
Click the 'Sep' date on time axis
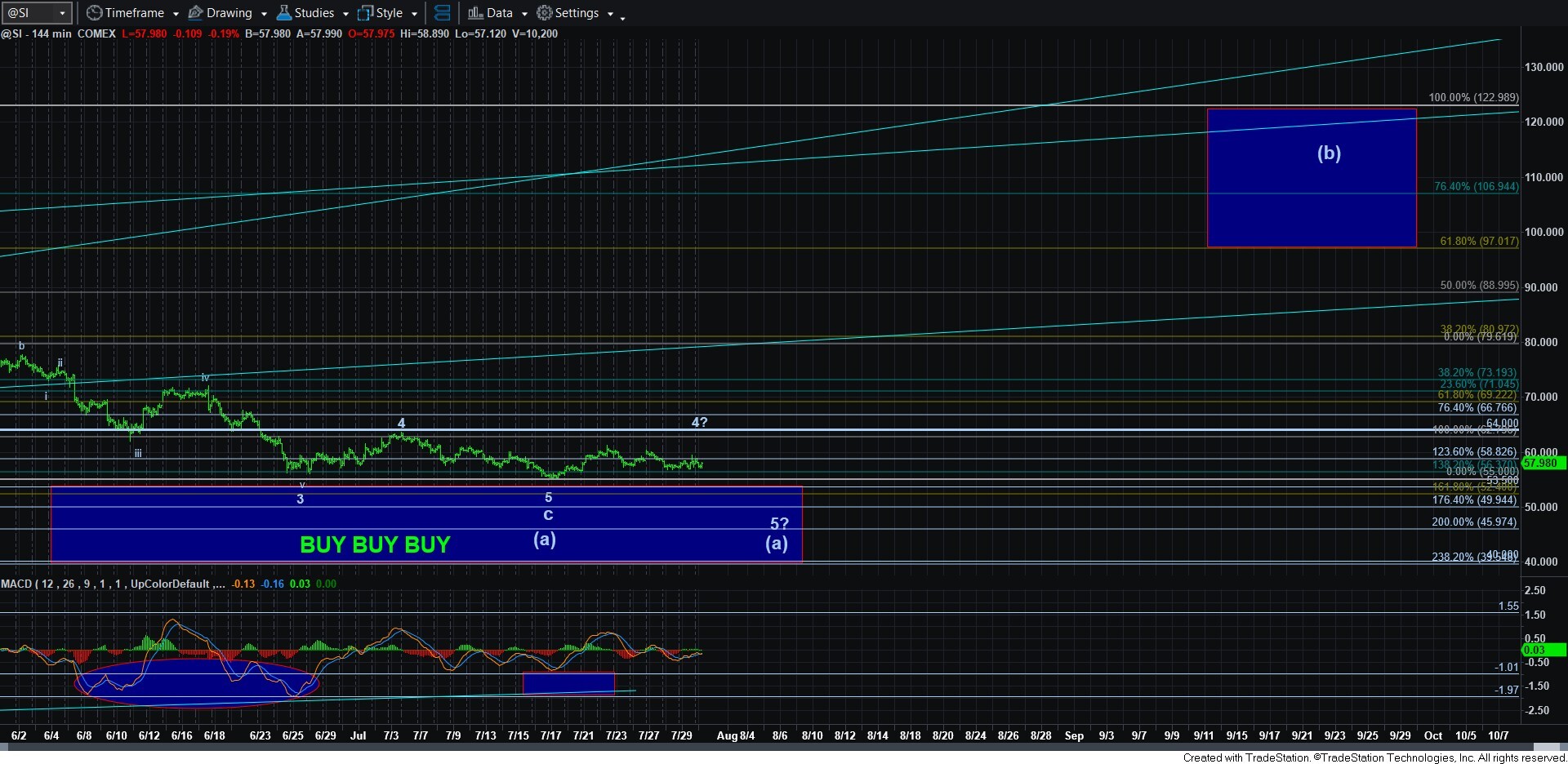(1074, 735)
